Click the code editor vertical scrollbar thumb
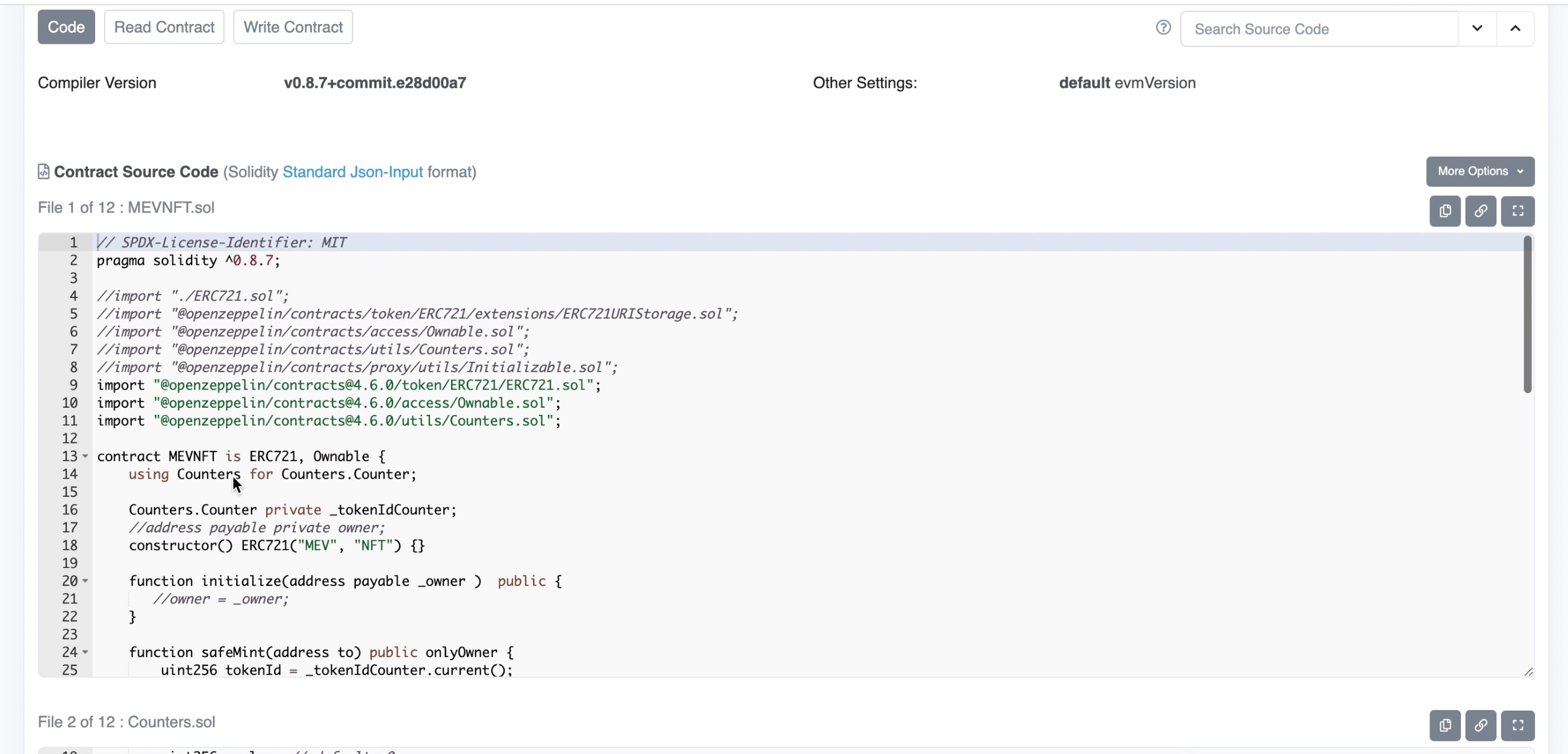1568x754 pixels. click(1526, 314)
